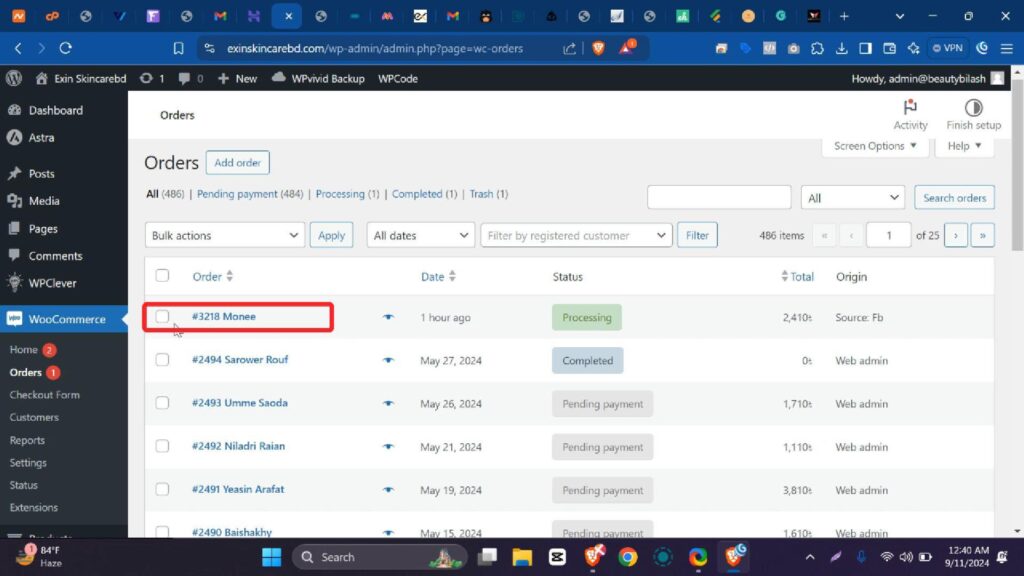
Task: Click the page number input in pagination
Action: (888, 235)
